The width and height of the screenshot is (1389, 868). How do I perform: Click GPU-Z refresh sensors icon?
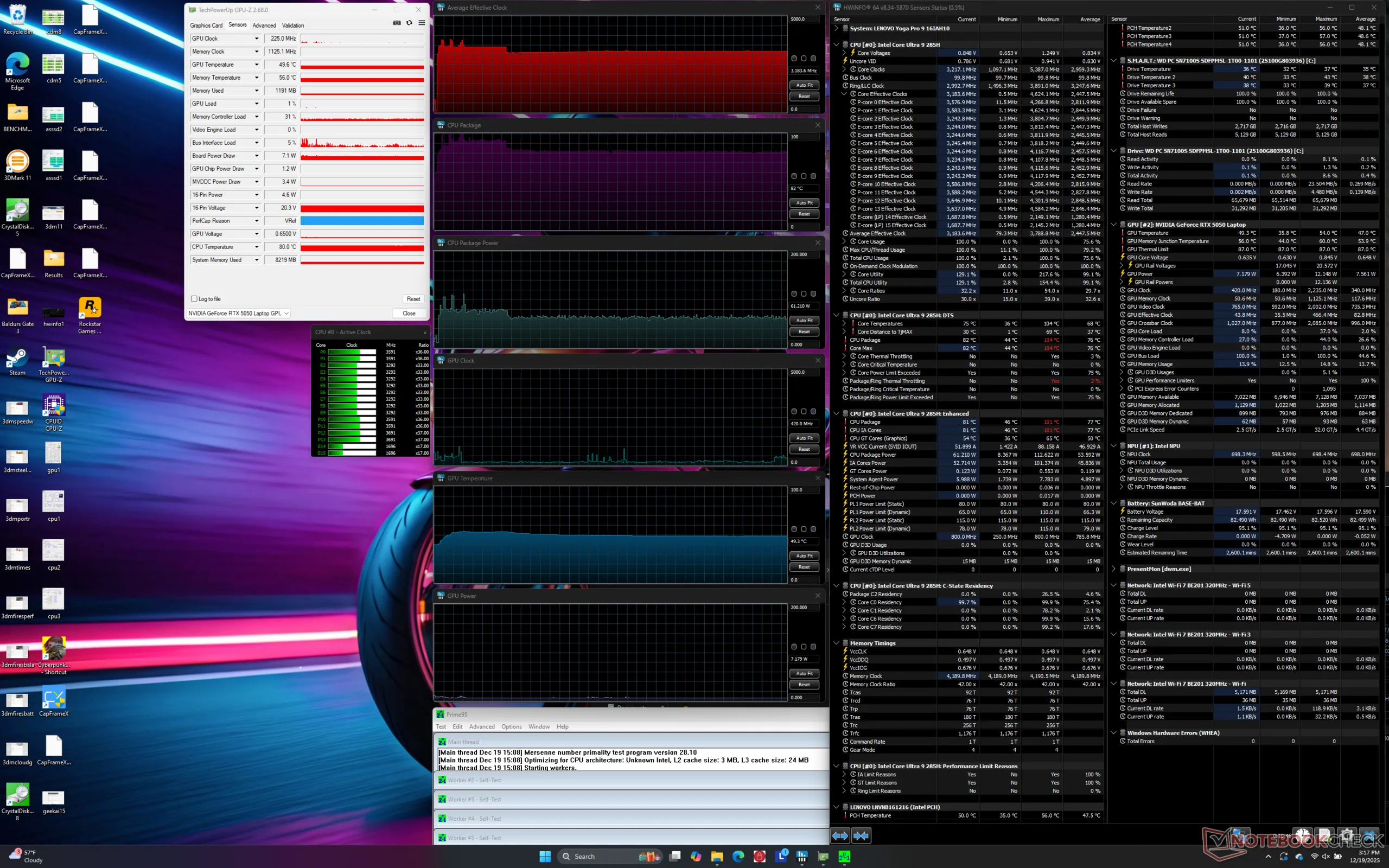[409, 23]
